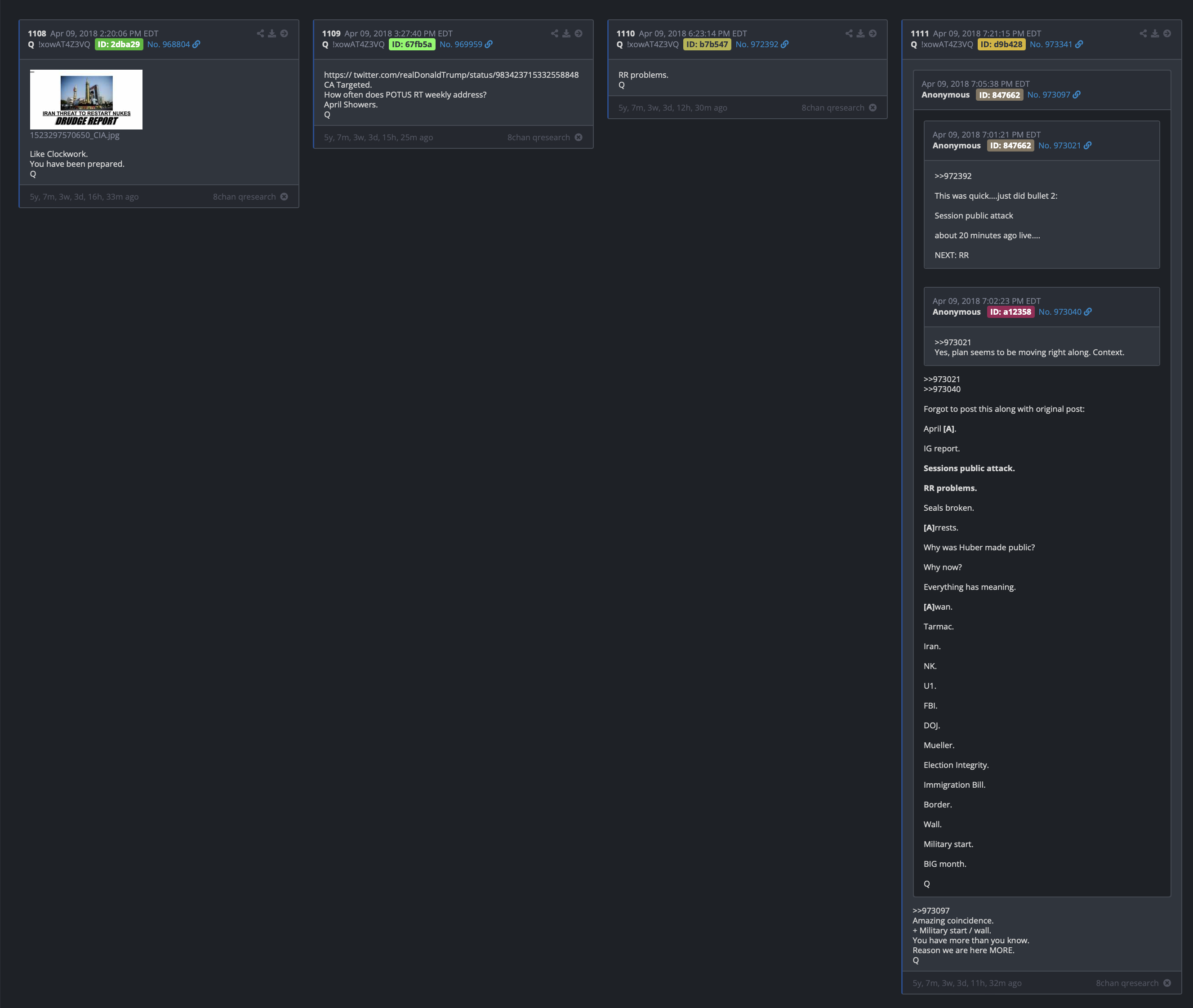1193x1008 pixels.
Task: Download post 1109
Action: click(566, 34)
